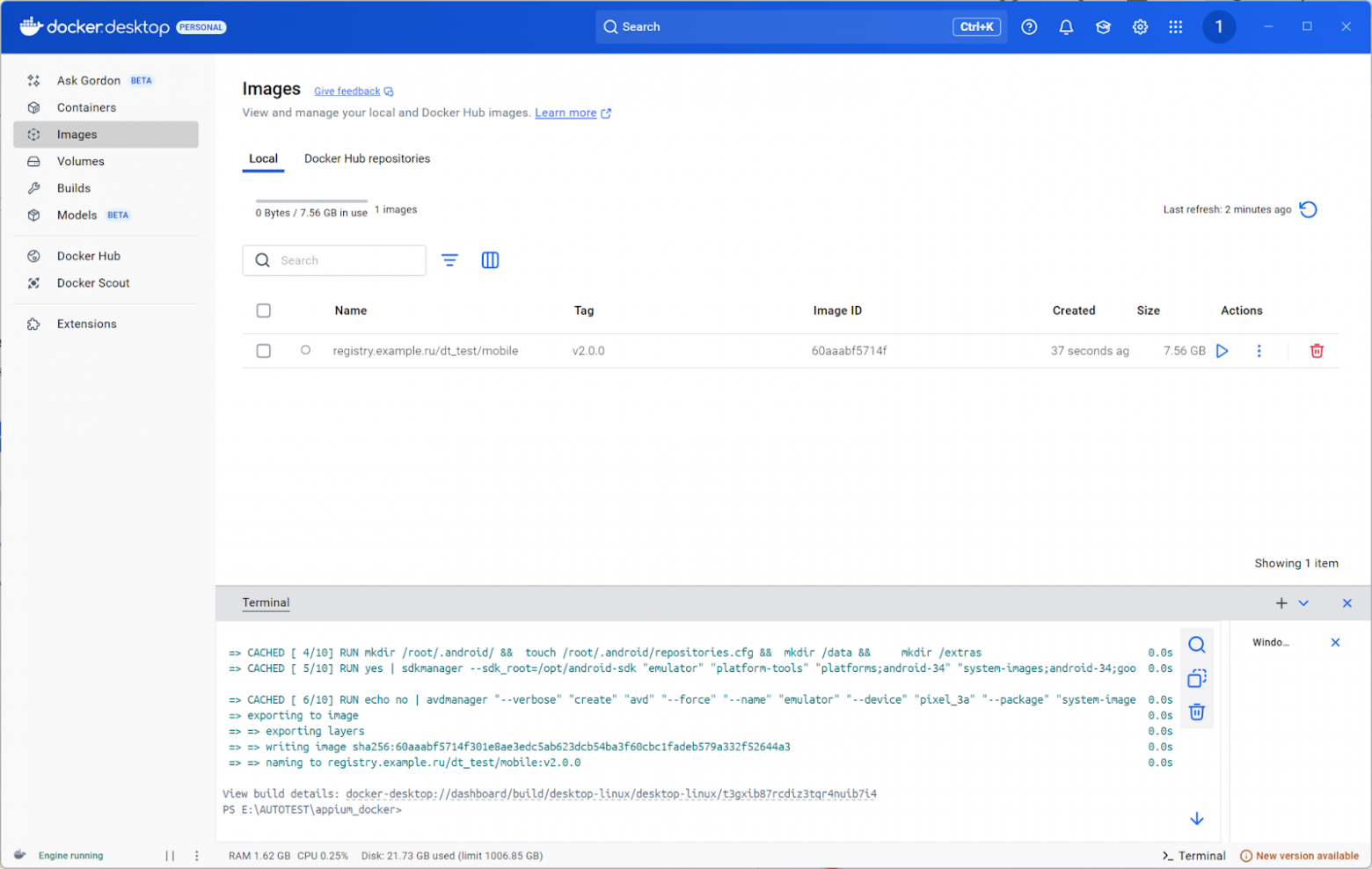This screenshot has height=869, width=1372.
Task: Switch to Docker Hub repositories tab
Action: point(368,159)
